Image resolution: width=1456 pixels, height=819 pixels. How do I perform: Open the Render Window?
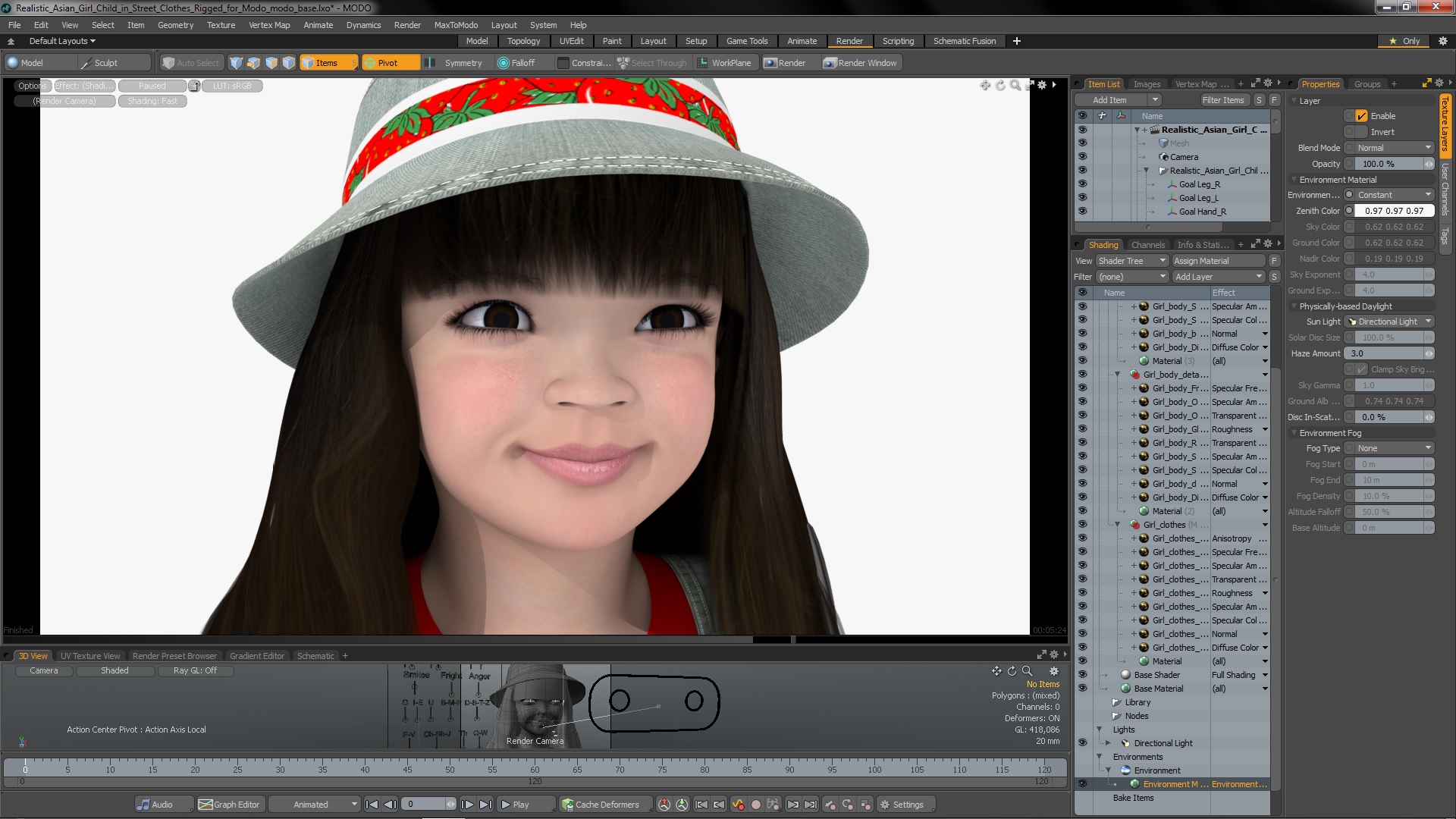coord(861,63)
